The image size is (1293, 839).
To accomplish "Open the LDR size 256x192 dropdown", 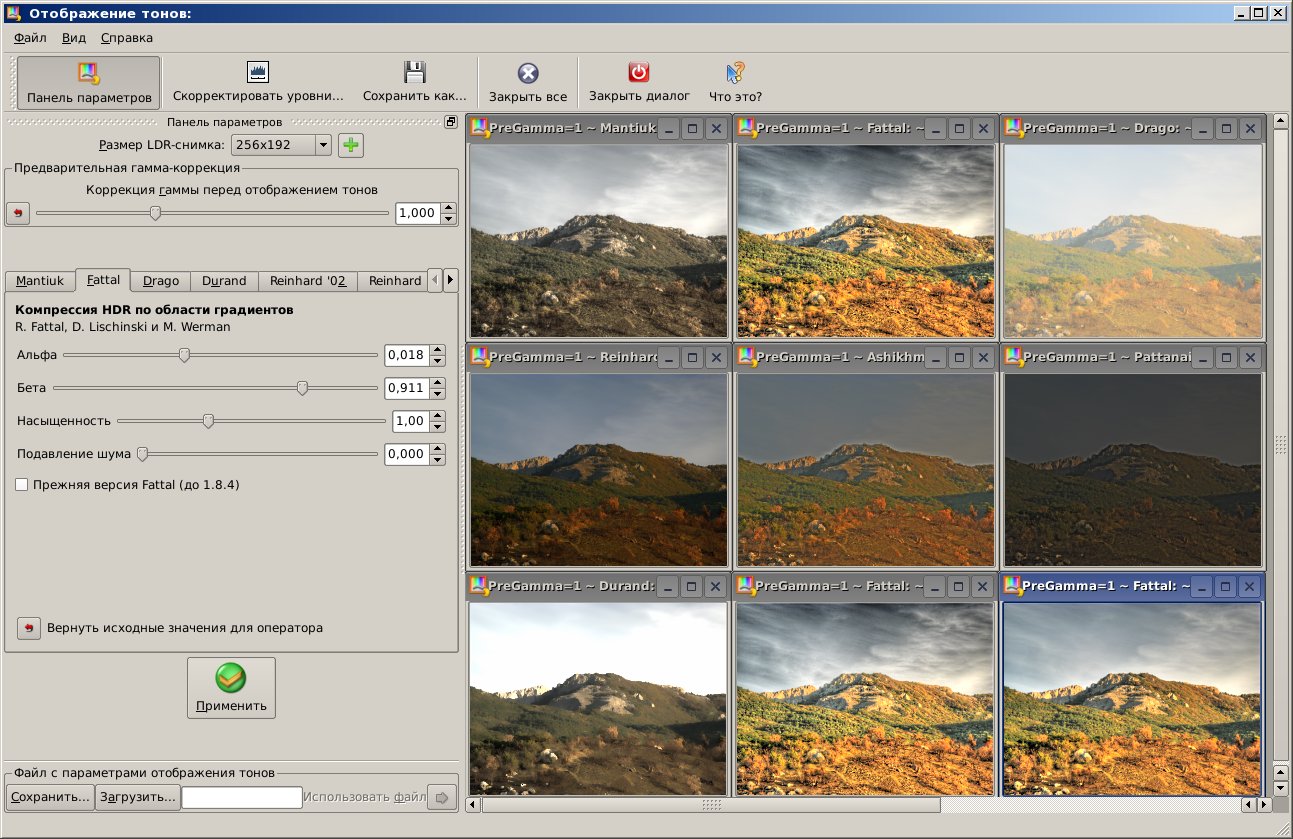I will pyautogui.click(x=281, y=145).
